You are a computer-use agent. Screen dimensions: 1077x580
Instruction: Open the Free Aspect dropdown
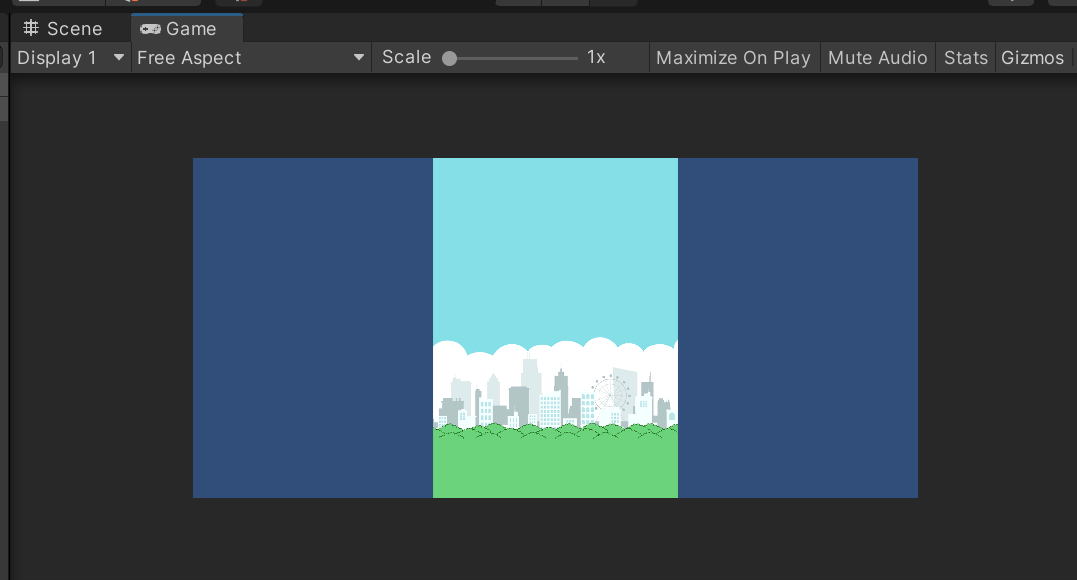[x=251, y=58]
